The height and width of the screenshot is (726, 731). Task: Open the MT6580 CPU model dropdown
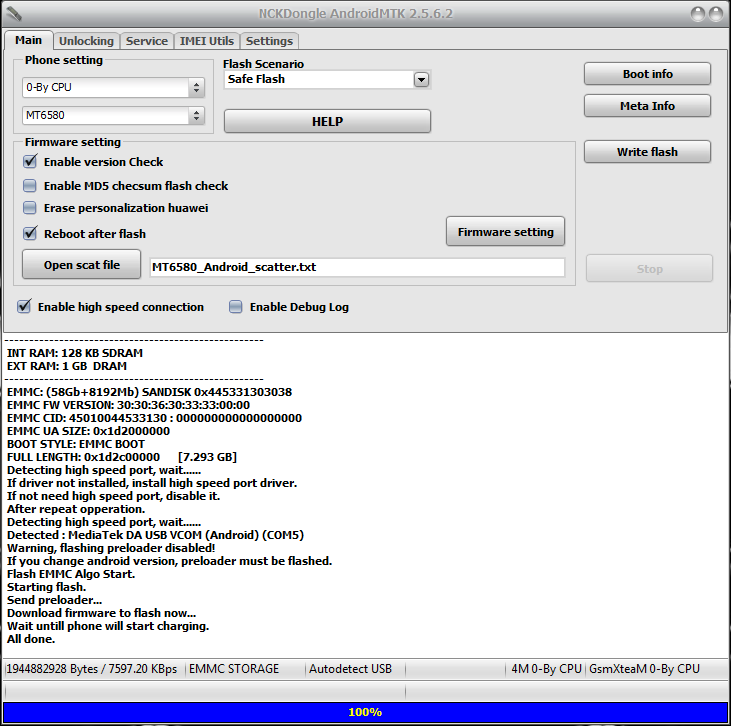[113, 115]
